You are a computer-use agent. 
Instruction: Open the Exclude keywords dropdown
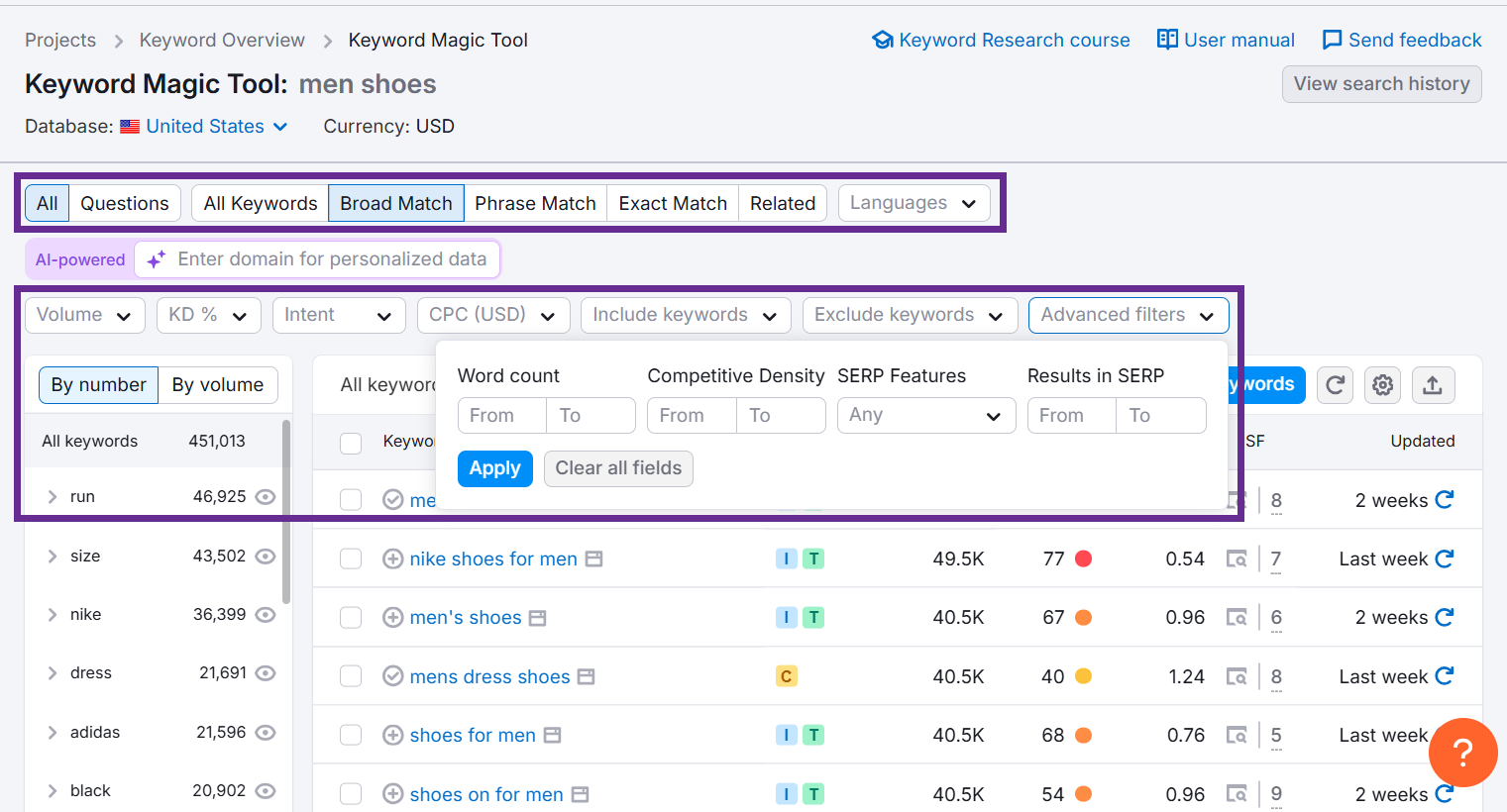[x=910, y=315]
